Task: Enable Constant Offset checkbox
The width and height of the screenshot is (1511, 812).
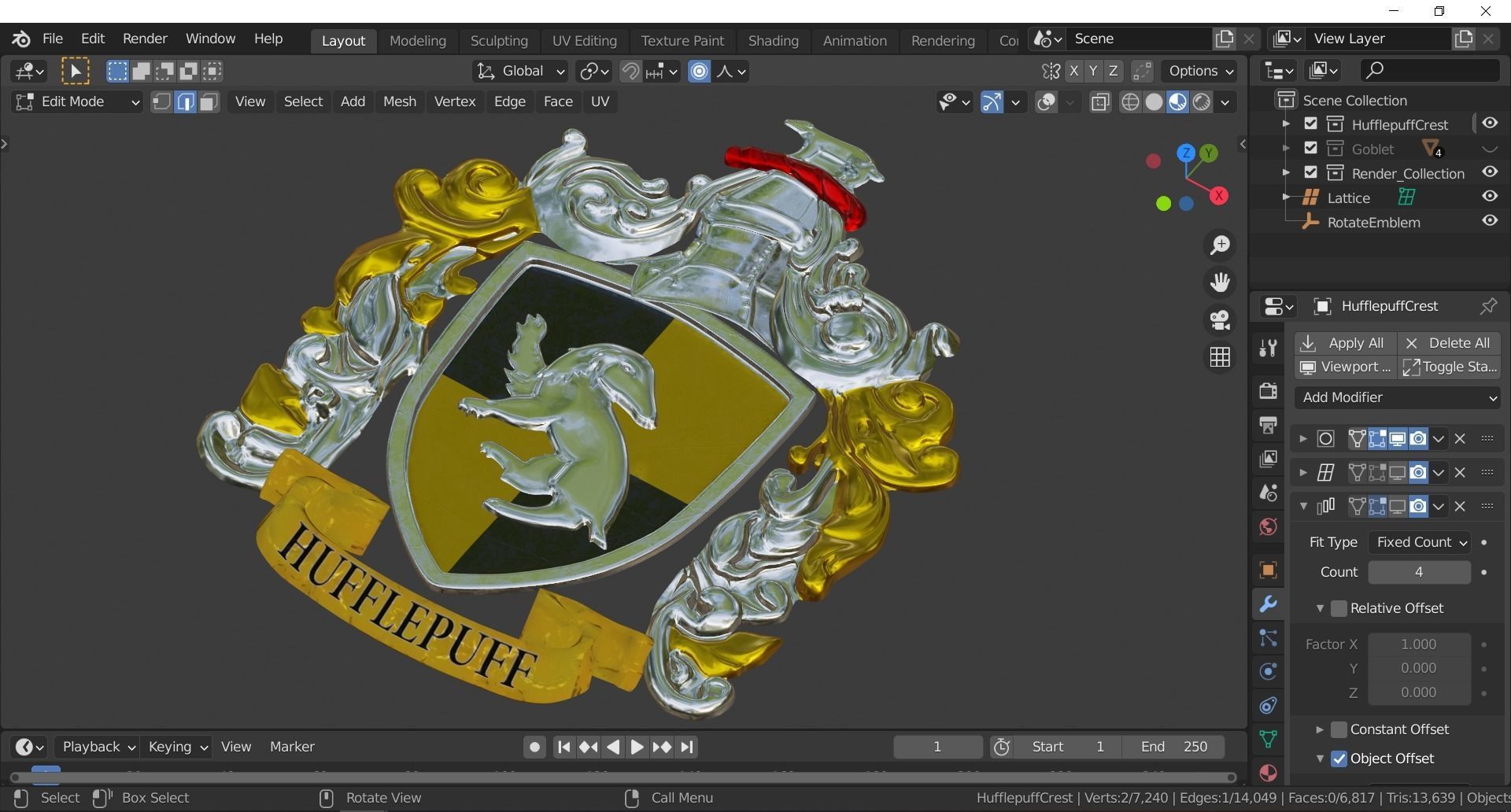Action: pos(1339,729)
